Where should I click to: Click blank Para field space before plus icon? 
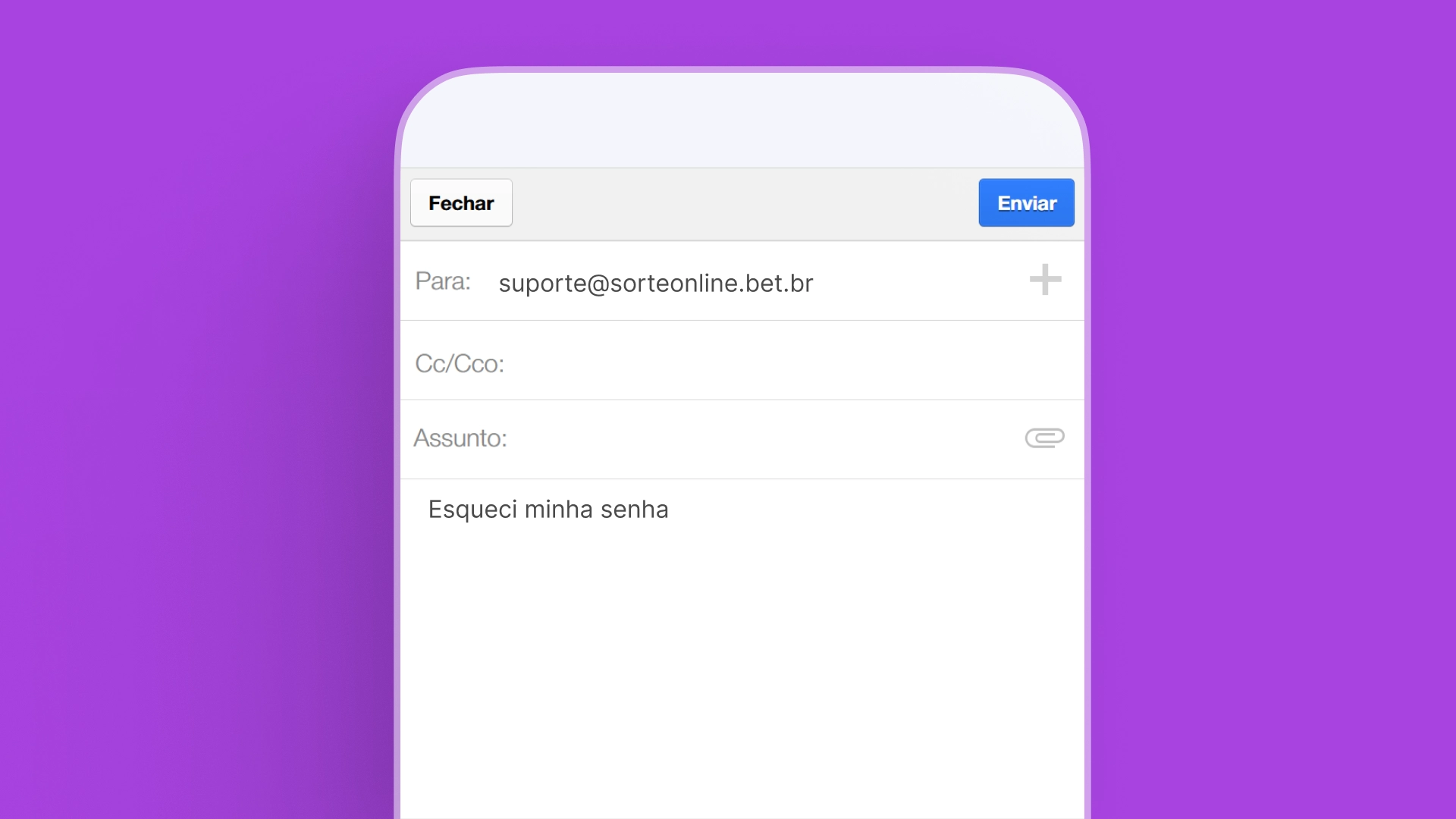pyautogui.click(x=918, y=282)
